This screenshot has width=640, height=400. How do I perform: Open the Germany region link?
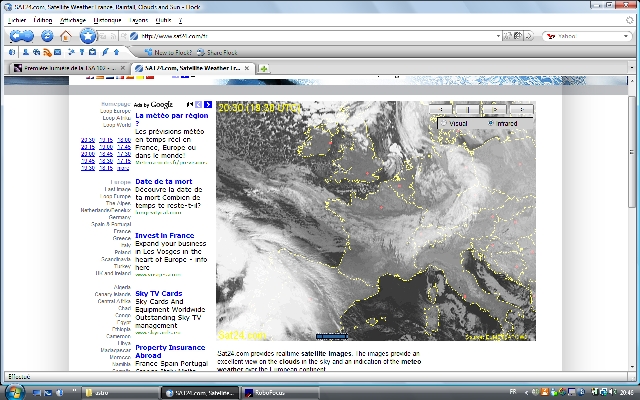[x=120, y=217]
